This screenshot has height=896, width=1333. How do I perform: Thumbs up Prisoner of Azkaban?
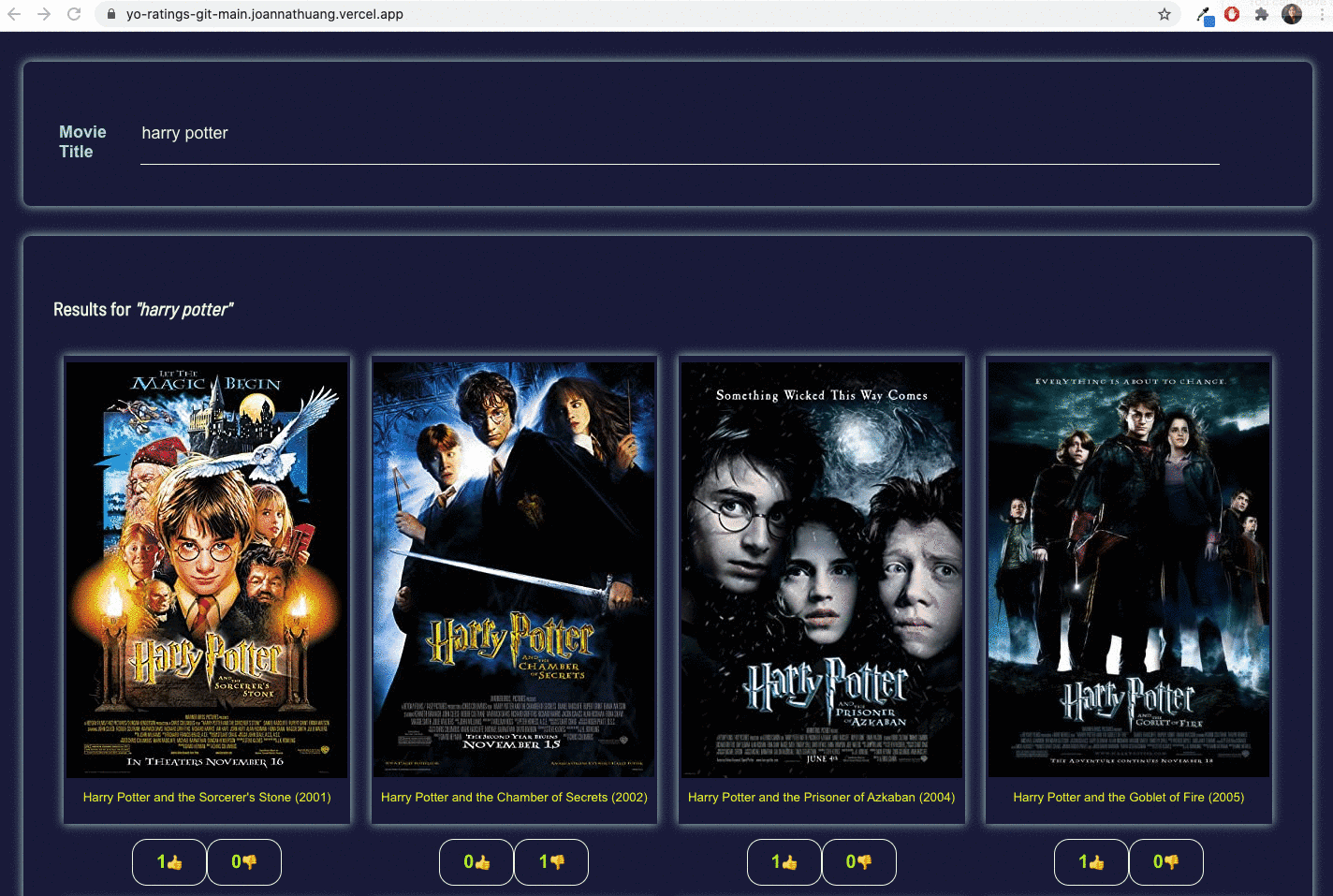pos(784,862)
